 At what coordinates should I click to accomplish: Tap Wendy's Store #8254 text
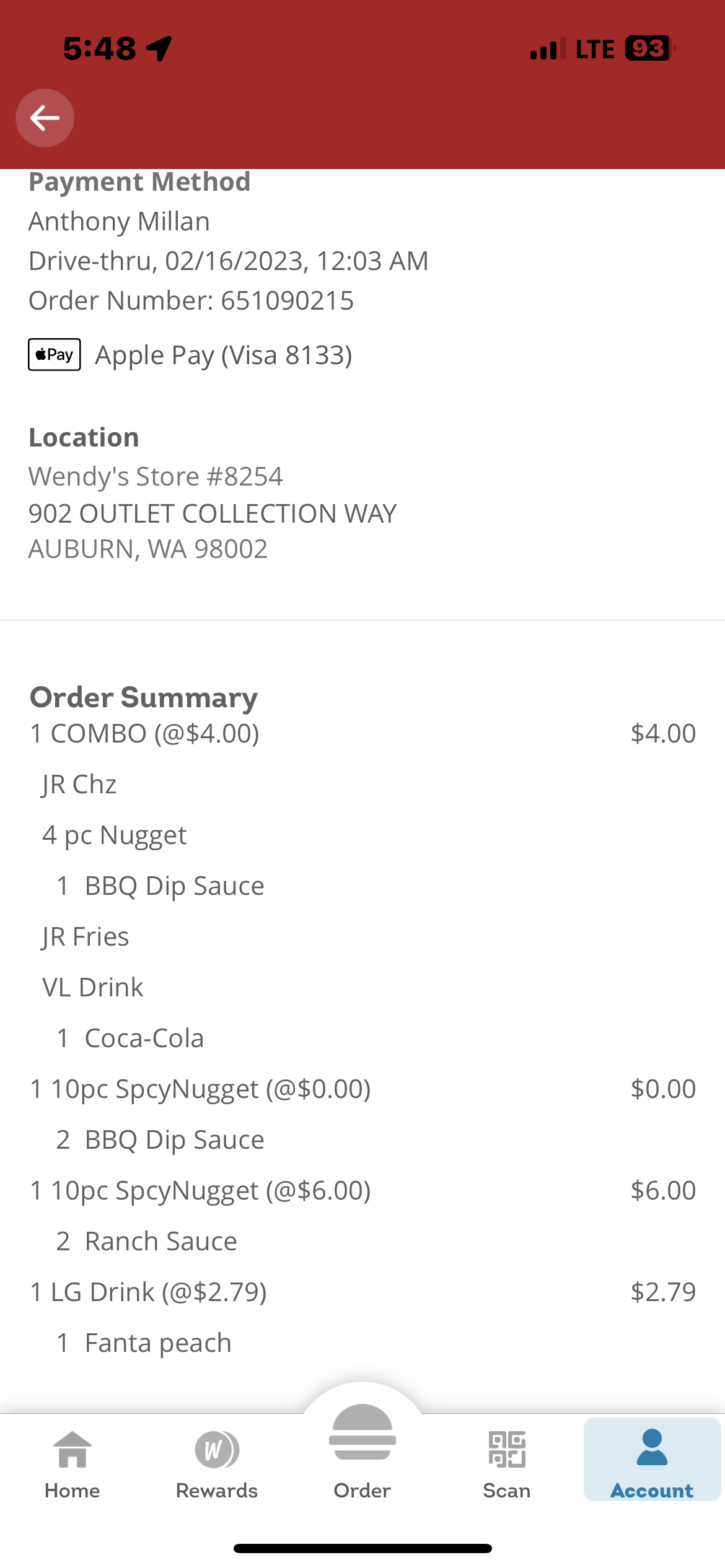pos(156,477)
